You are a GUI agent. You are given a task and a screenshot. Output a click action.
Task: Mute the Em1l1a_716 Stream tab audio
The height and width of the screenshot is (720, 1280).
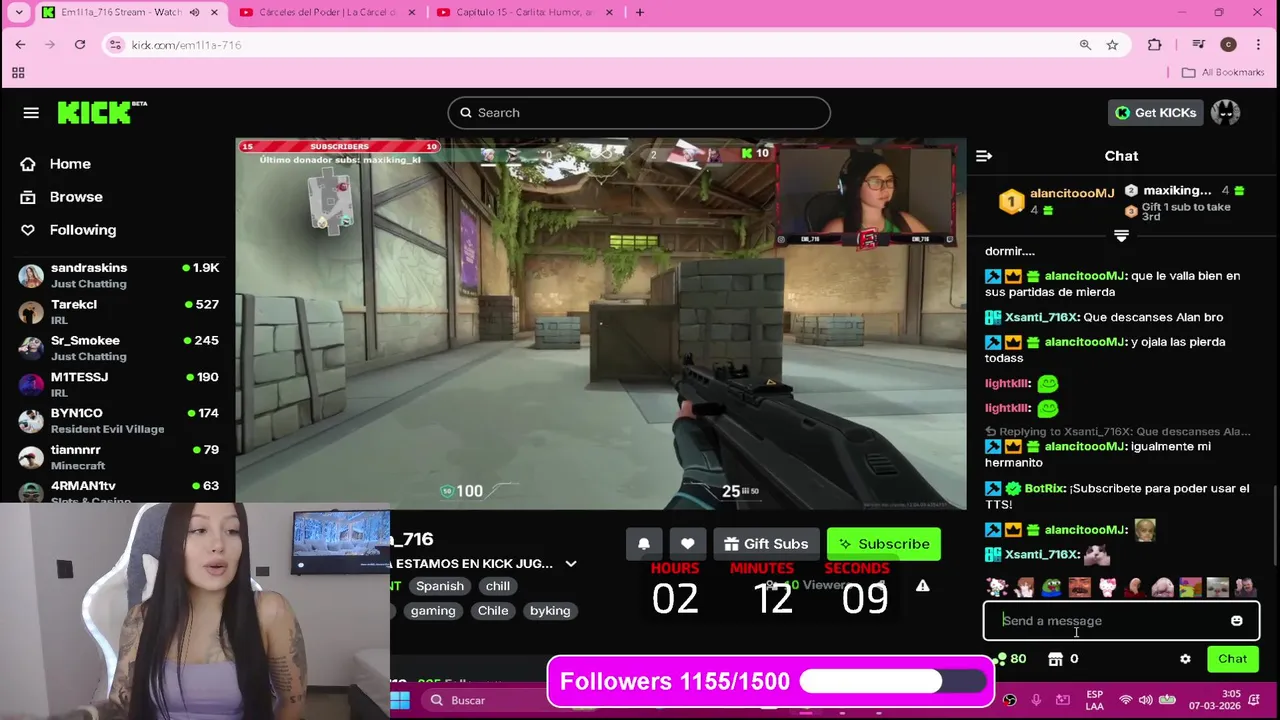[x=194, y=12]
